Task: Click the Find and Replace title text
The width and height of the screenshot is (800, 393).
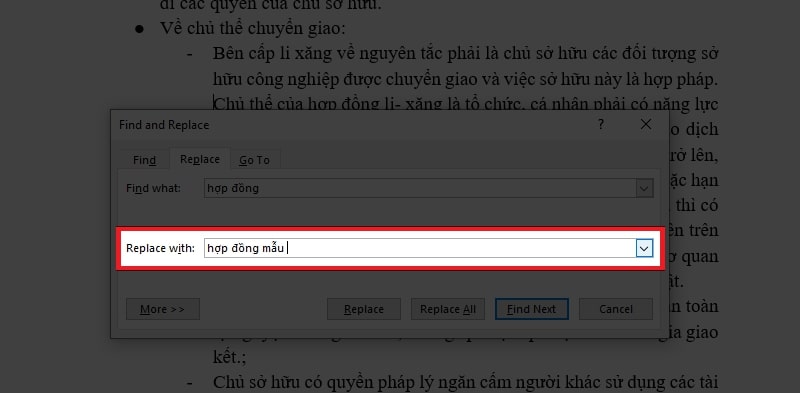Action: coord(164,125)
